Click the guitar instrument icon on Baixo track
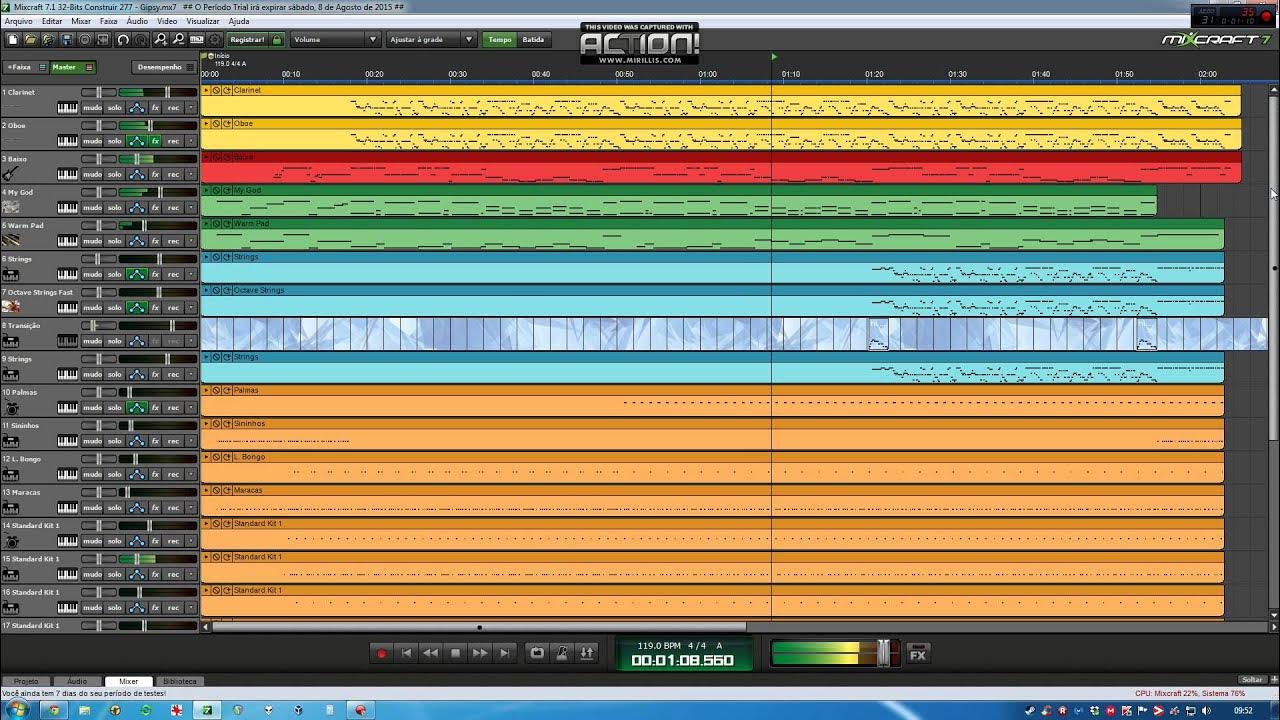 tap(11, 174)
